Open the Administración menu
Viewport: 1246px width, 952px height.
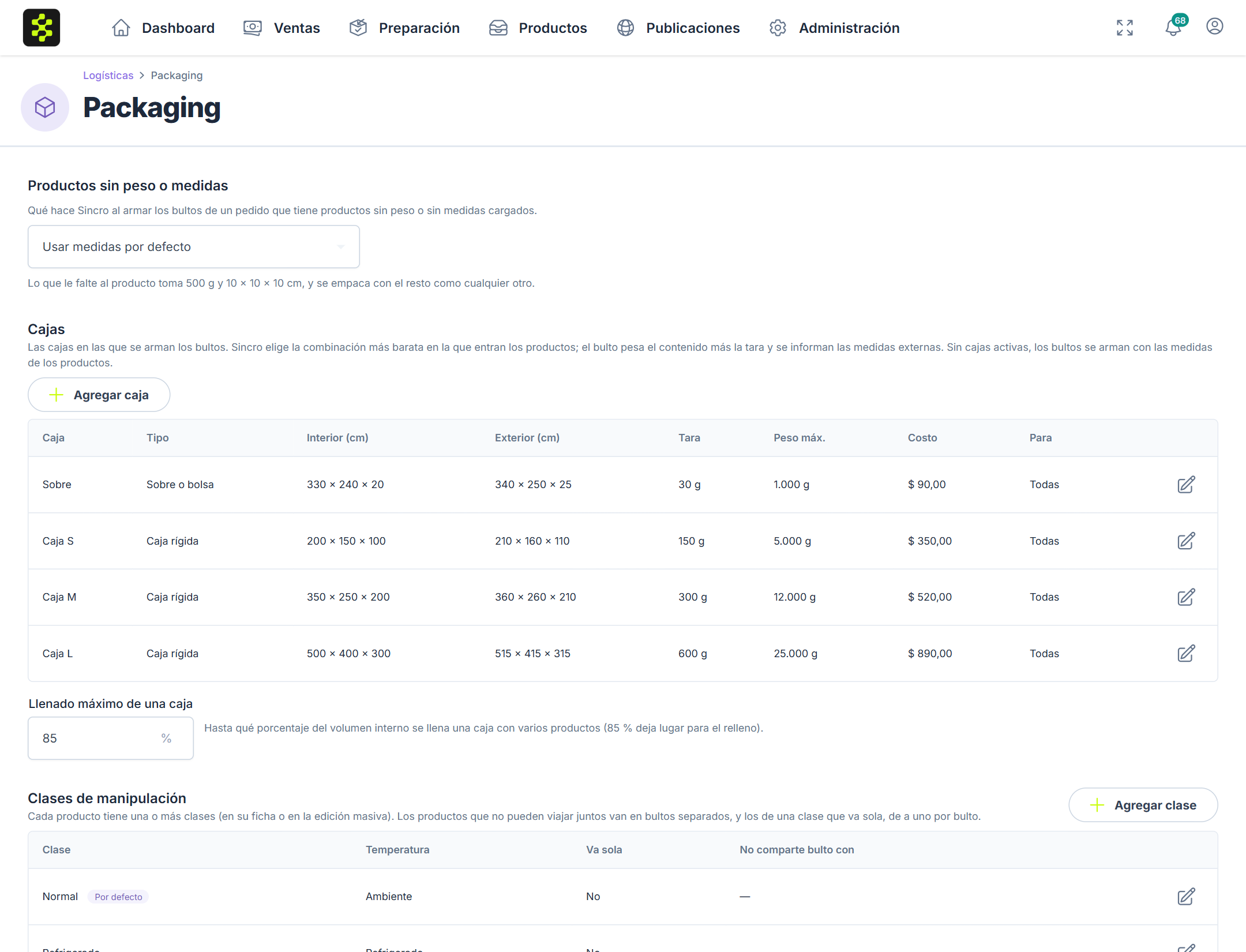click(834, 28)
